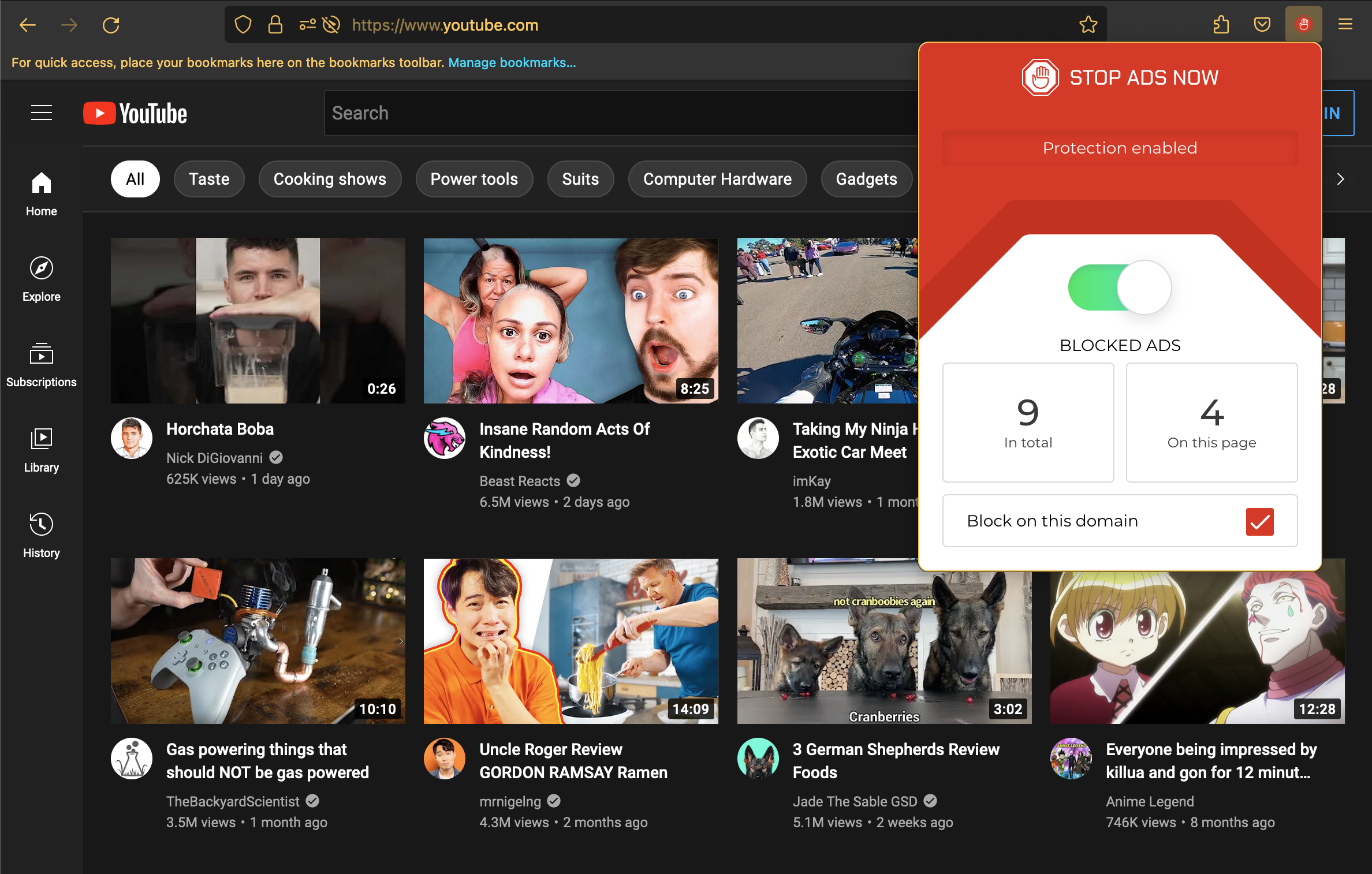Screen dimensions: 1372x874
Task: Click the Pocket save icon
Action: (x=1262, y=25)
